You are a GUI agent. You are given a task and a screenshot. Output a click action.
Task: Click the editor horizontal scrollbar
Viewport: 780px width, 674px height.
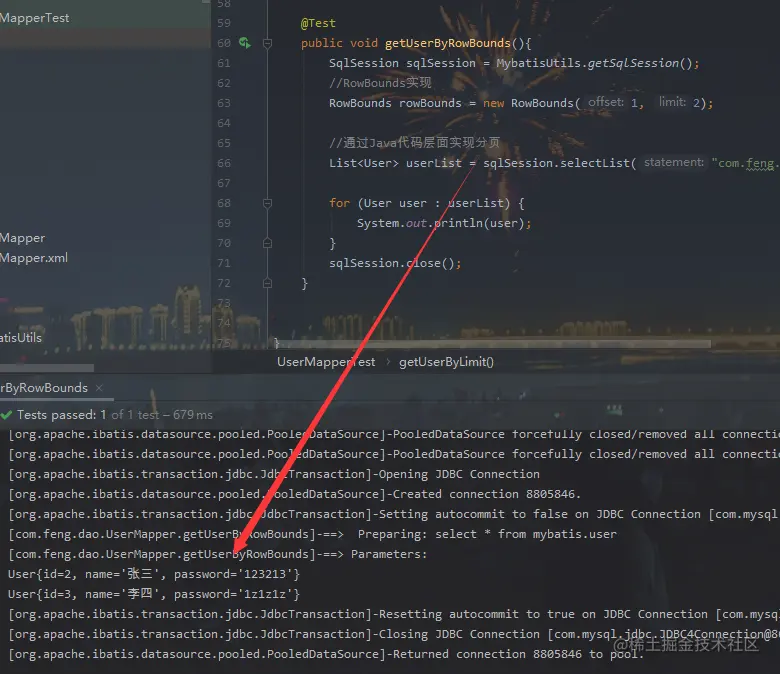tap(492, 344)
